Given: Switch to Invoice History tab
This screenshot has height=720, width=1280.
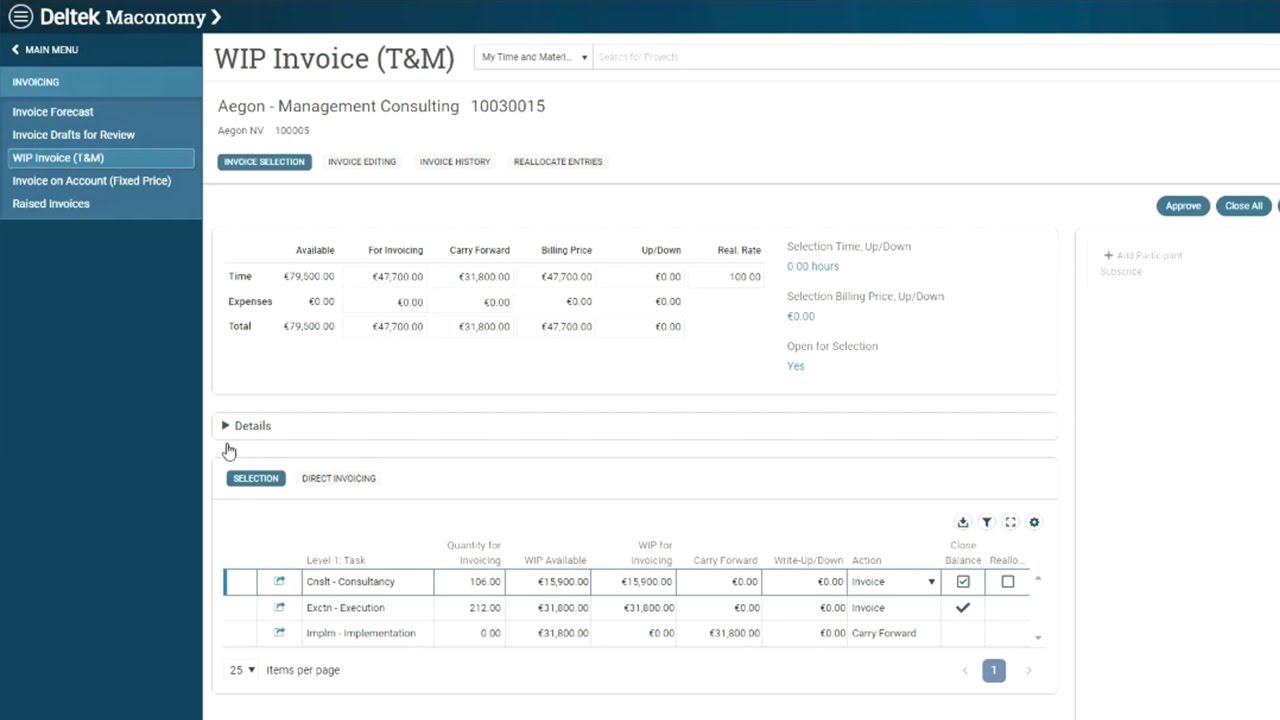Looking at the screenshot, I should coord(455,162).
